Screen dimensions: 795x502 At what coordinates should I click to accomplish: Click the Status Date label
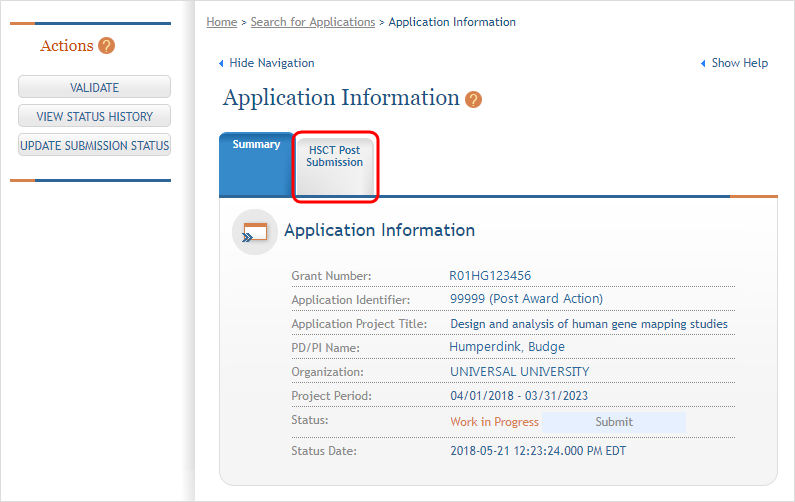pos(324,451)
